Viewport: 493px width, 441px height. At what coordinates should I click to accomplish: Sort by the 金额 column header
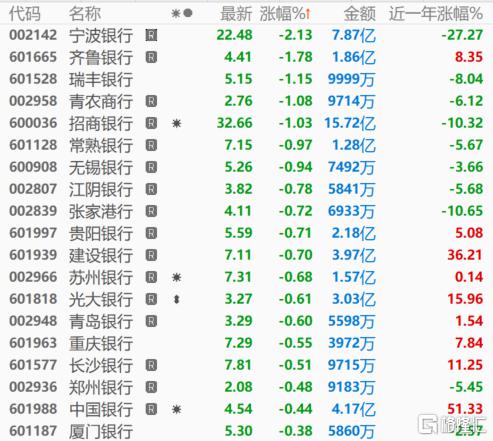pyautogui.click(x=360, y=14)
